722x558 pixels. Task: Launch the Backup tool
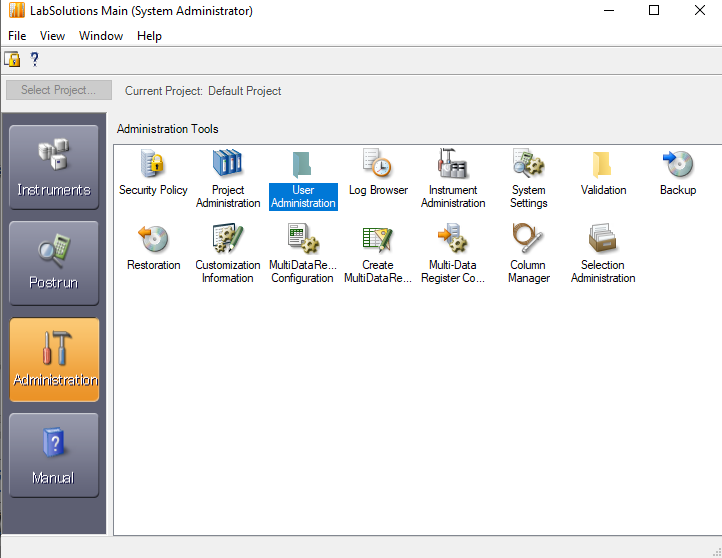[x=678, y=172]
